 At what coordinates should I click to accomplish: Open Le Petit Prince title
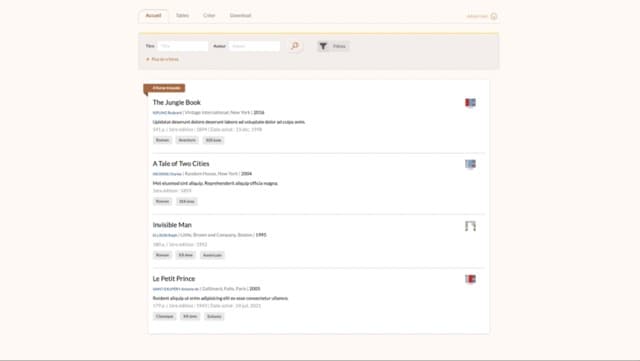click(173, 279)
